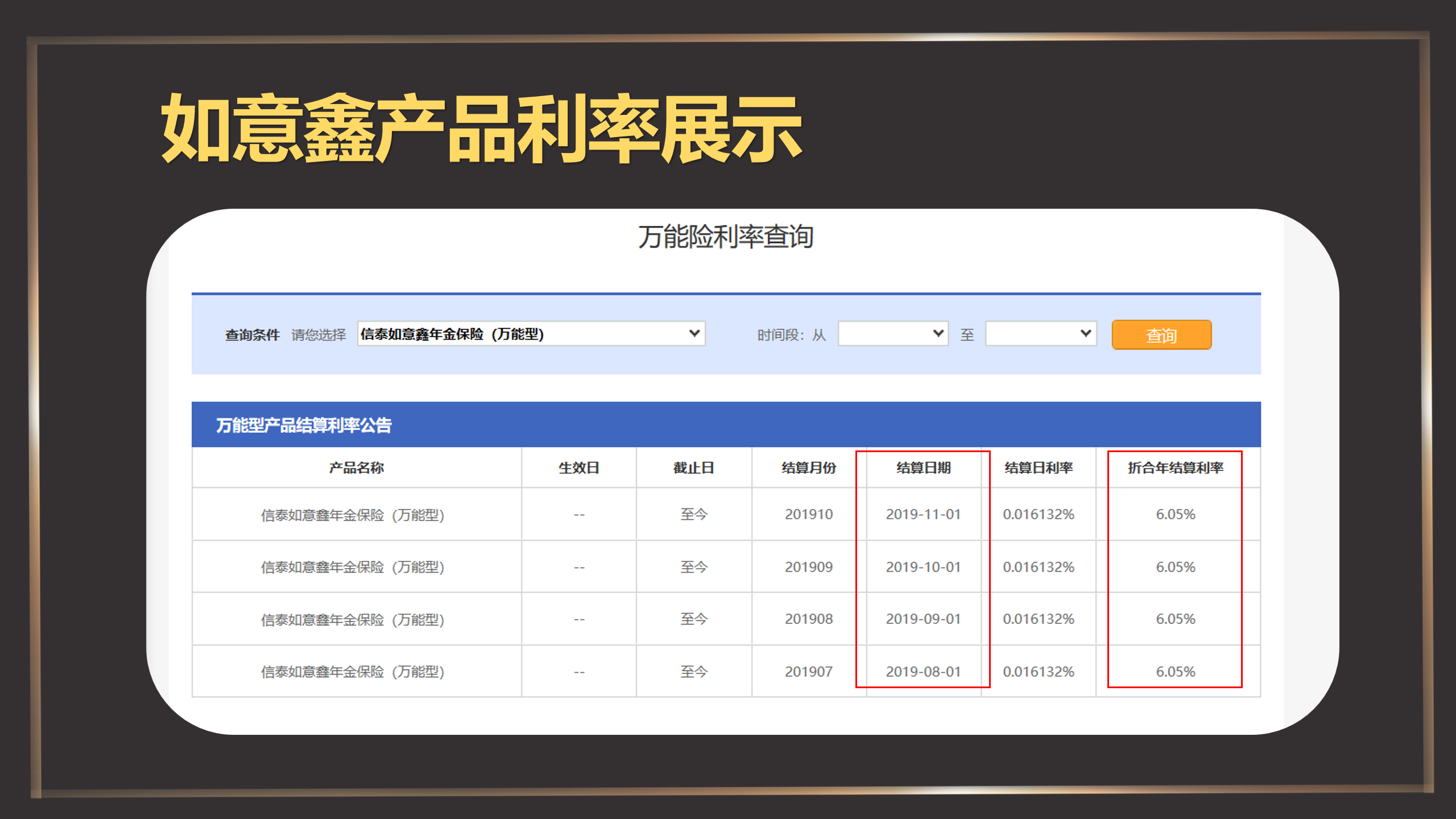Expand the 时间段 从 start dropdown
The image size is (1456, 819).
[x=892, y=334]
